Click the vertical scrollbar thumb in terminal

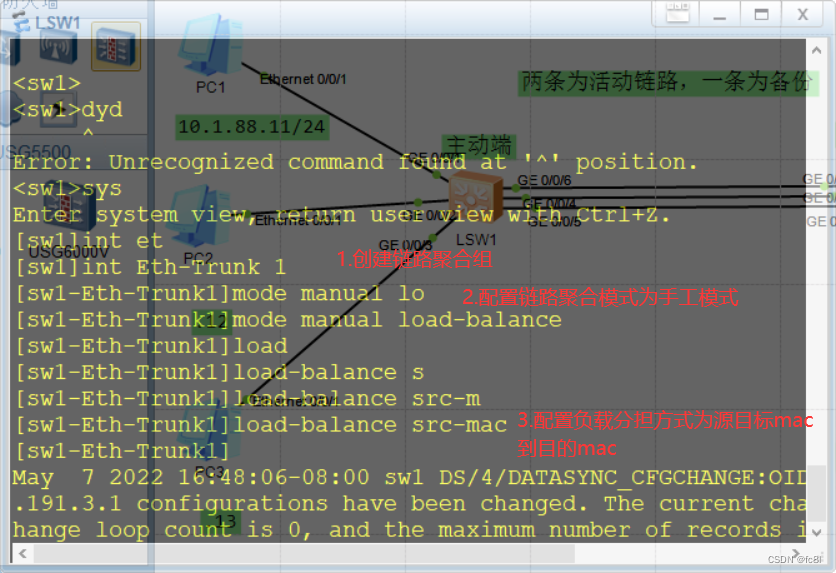pyautogui.click(x=816, y=494)
